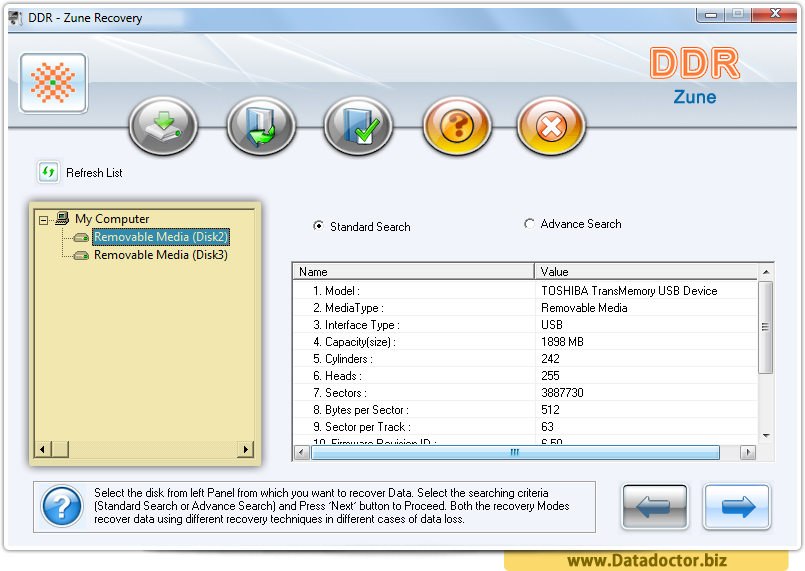Select Removable Media (Disk3) in the tree
Viewport: 805px width, 571px height.
(x=161, y=255)
